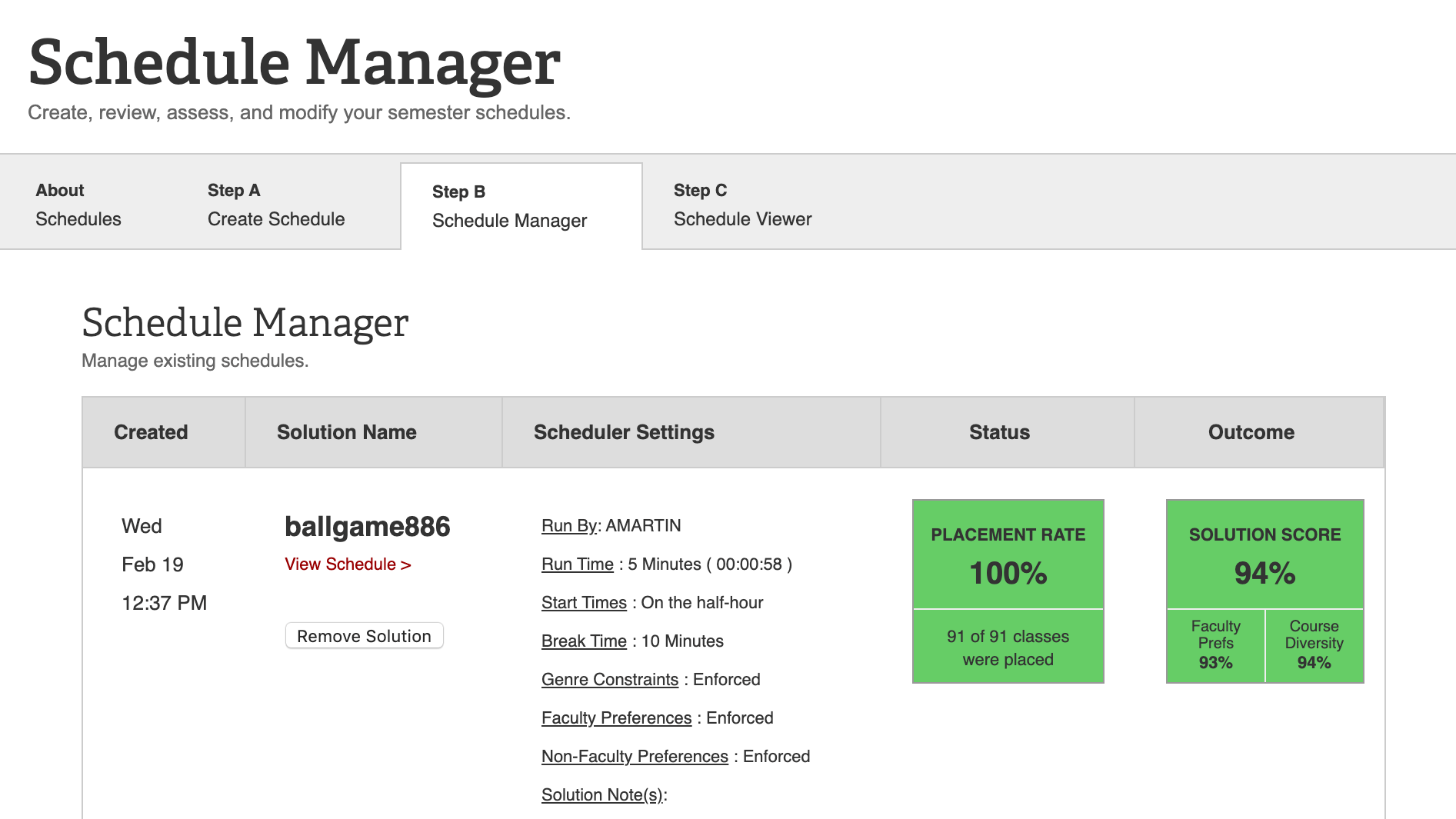This screenshot has height=819, width=1456.
Task: Open the Non-Faculty Preferences link
Action: pos(634,756)
